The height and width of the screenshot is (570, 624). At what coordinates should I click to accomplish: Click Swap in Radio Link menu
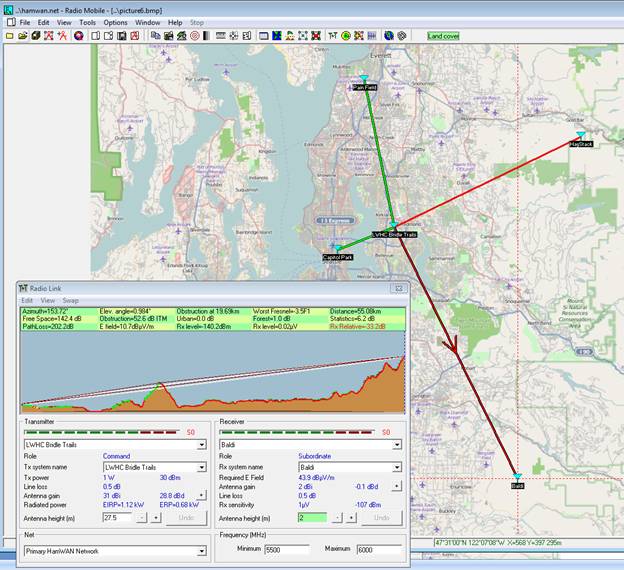click(70, 300)
